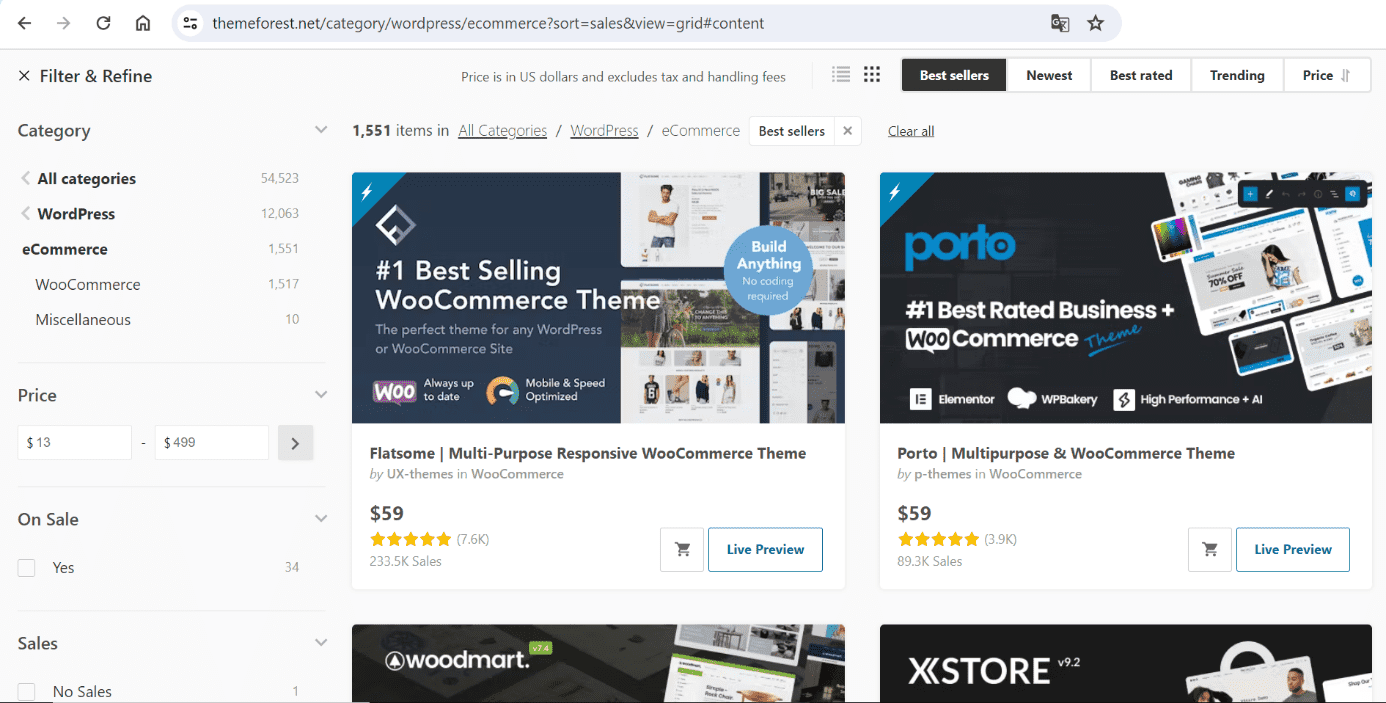The width and height of the screenshot is (1386, 703).
Task: Click the Porto star rating
Action: click(x=938, y=540)
